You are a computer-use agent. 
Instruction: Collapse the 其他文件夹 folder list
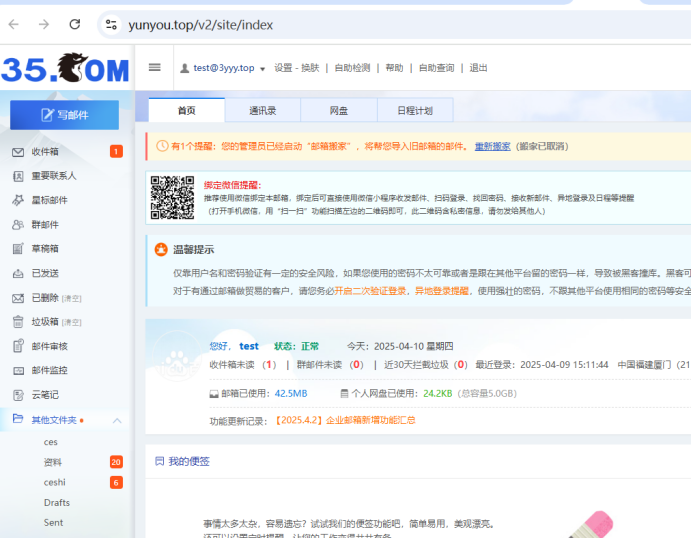pos(117,420)
